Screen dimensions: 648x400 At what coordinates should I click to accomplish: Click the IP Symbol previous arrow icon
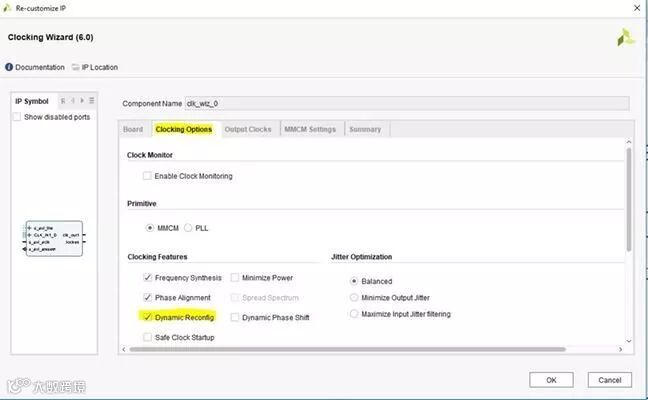click(x=73, y=101)
